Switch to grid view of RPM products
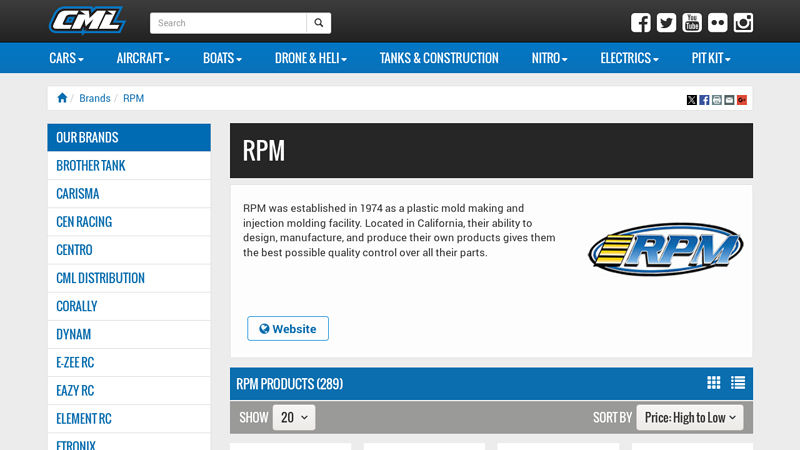Screen dimensions: 800x450 tap(714, 383)
